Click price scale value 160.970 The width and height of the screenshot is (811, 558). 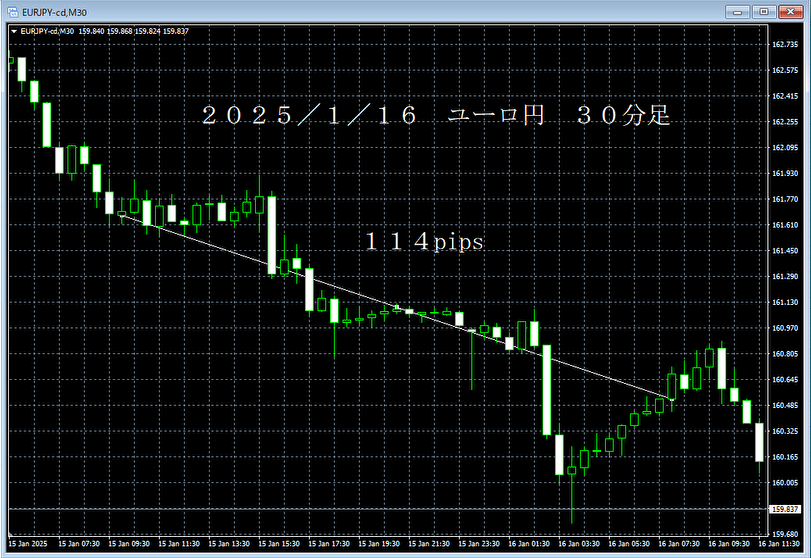point(785,328)
